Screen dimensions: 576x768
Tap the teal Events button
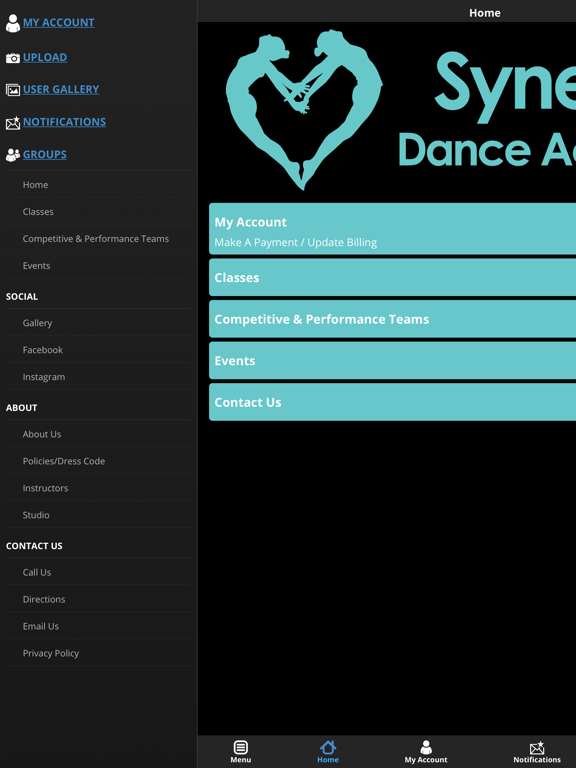pos(392,360)
